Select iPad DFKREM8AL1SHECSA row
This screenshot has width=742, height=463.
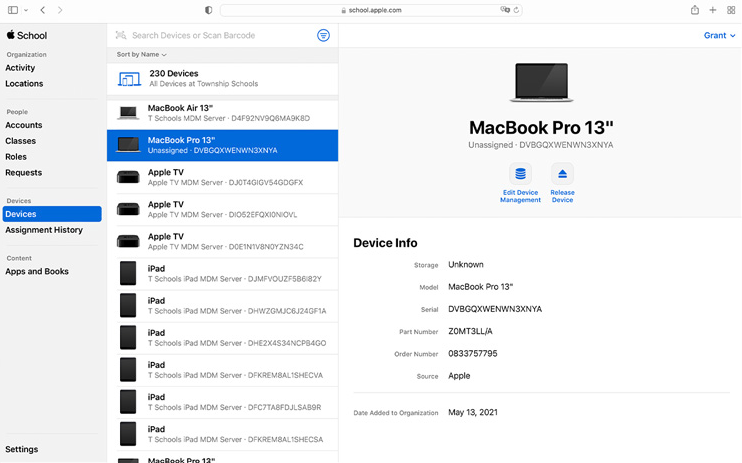point(222,434)
